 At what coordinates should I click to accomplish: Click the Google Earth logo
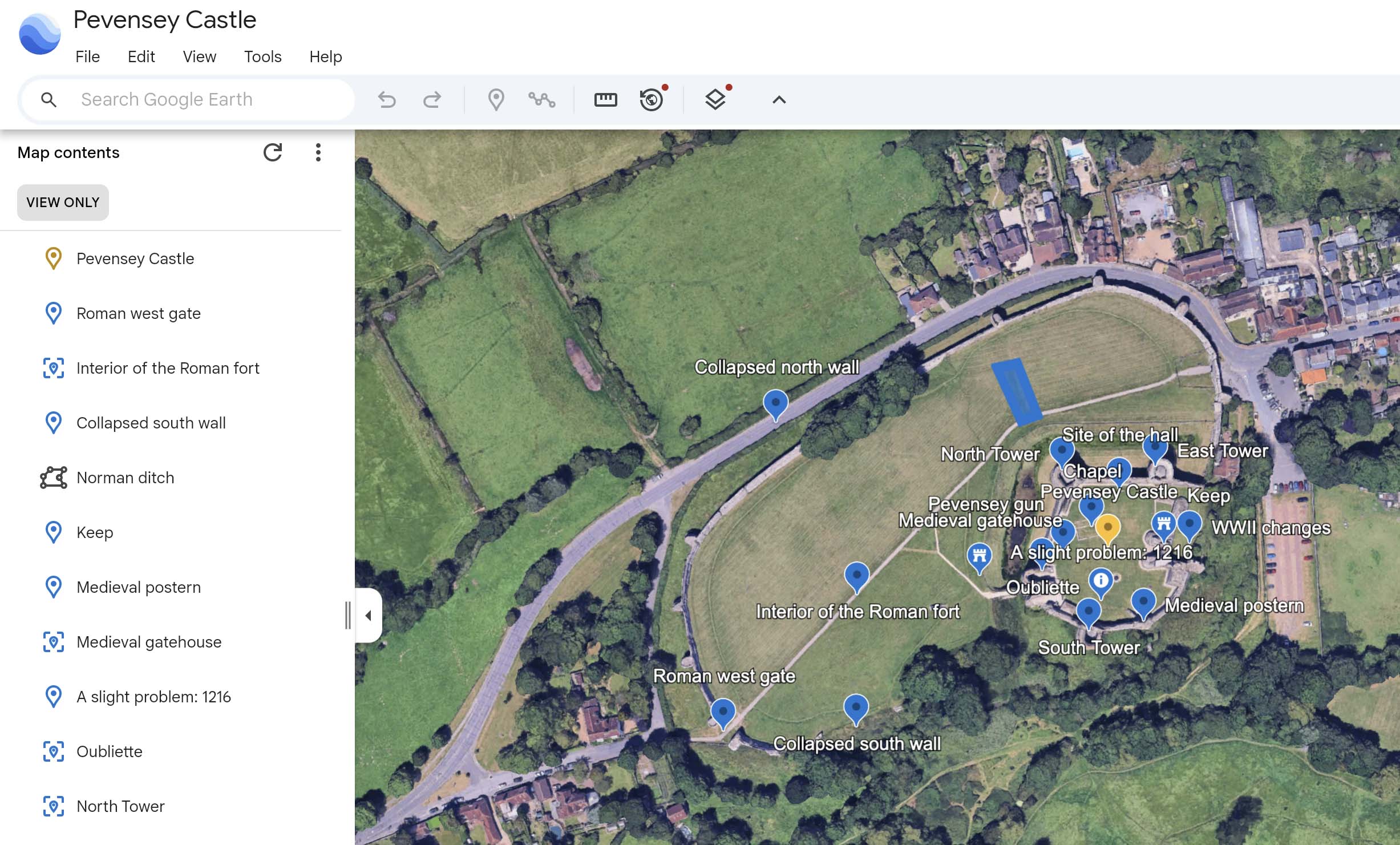tap(39, 34)
